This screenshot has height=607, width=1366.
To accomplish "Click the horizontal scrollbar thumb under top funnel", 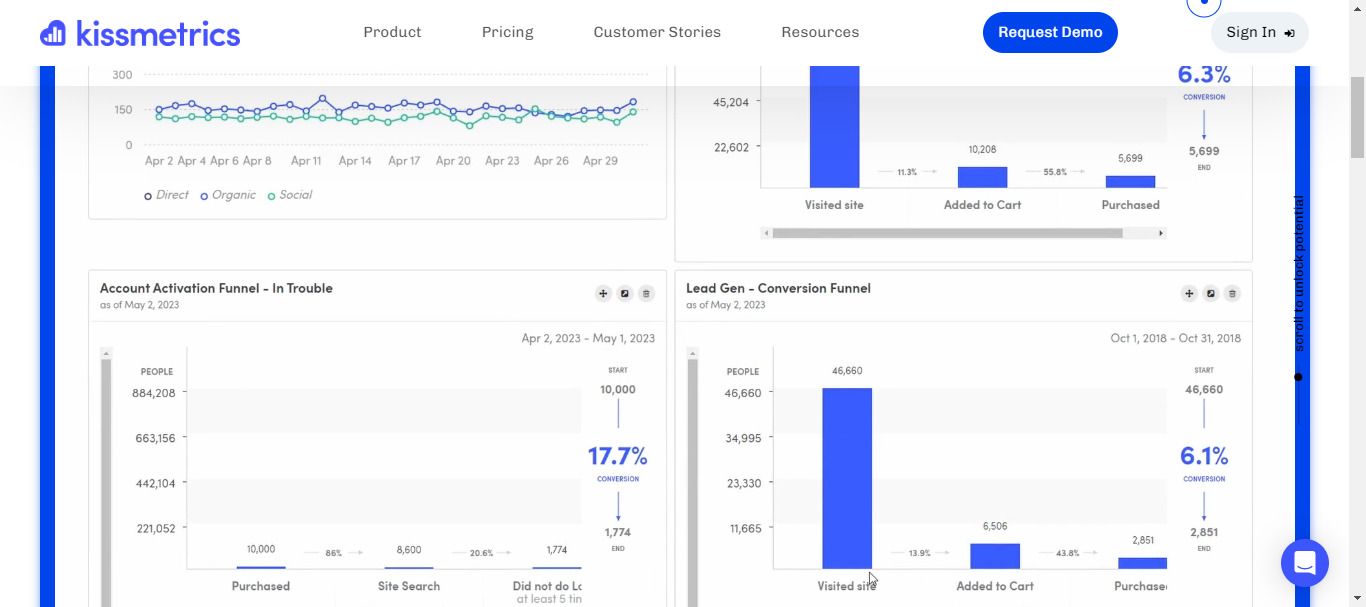I will tap(947, 233).
